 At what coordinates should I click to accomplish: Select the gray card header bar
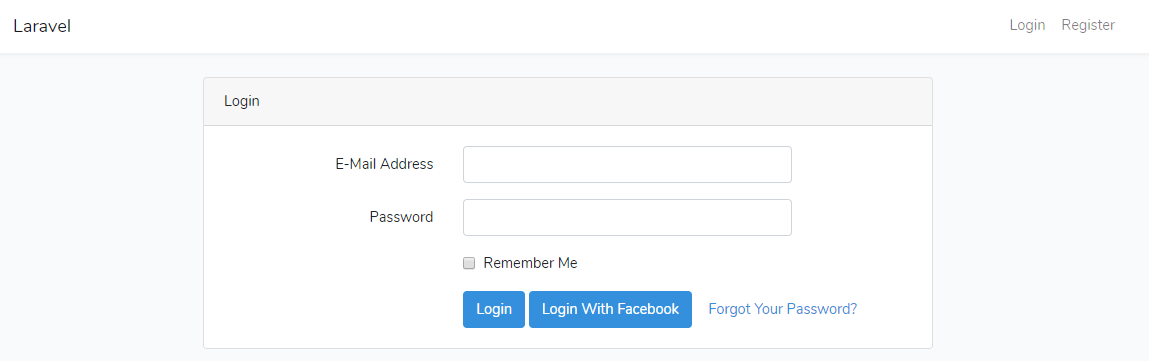568,102
